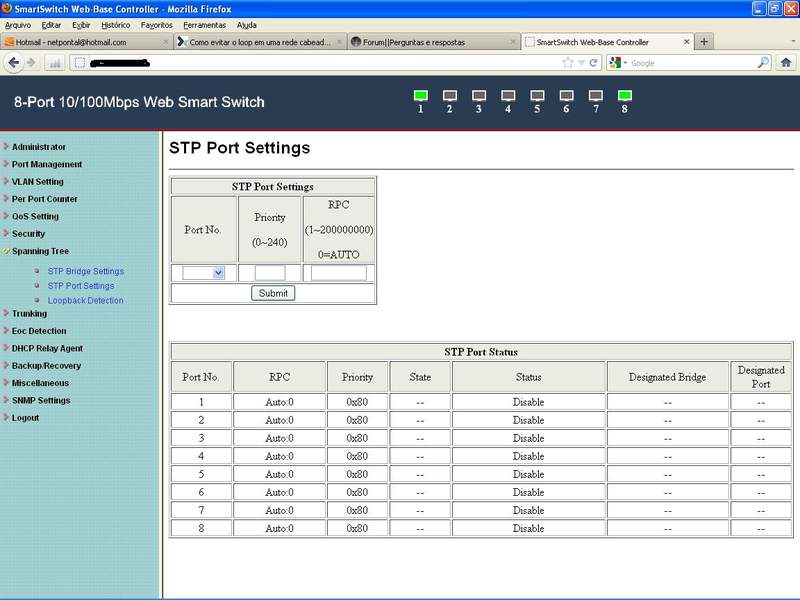This screenshot has width=800, height=600.
Task: Expand the Backup/Recovery section
Action: [46, 365]
